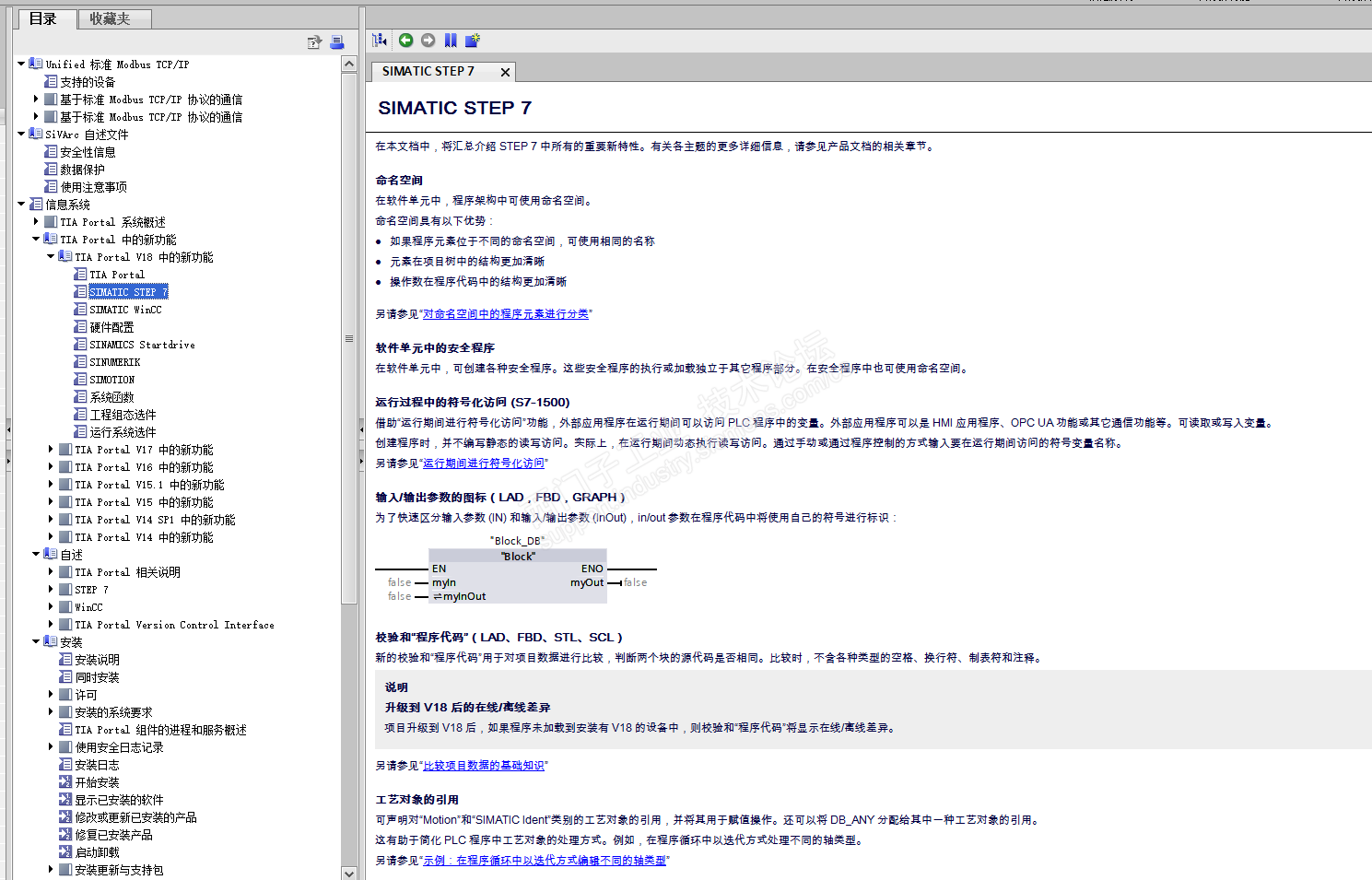The width and height of the screenshot is (1372, 880).
Task: Click the closed book icon beside STEP 7
Action: click(x=65, y=590)
